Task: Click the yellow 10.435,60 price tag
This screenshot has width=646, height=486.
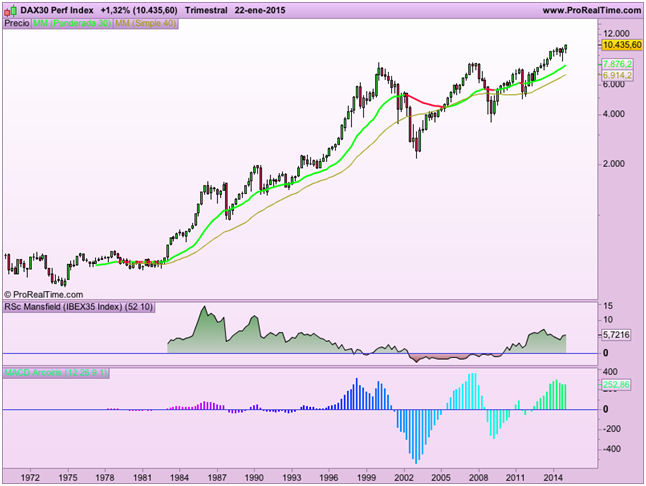Action: tap(622, 45)
